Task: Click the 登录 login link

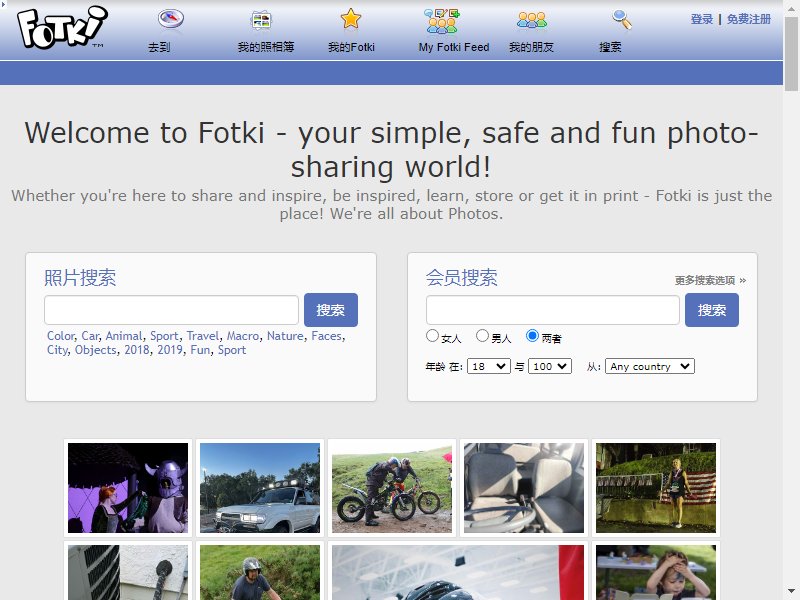Action: [x=702, y=19]
